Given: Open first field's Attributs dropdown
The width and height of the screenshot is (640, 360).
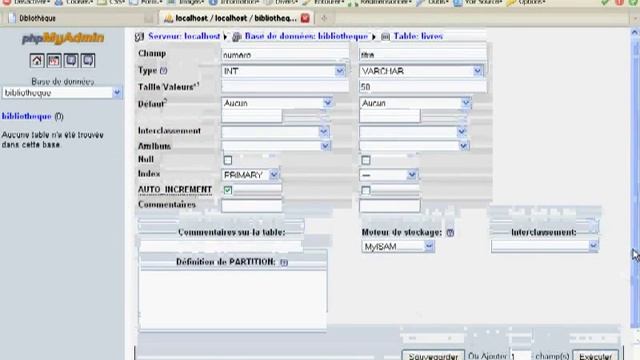Looking at the screenshot, I should (x=276, y=146).
